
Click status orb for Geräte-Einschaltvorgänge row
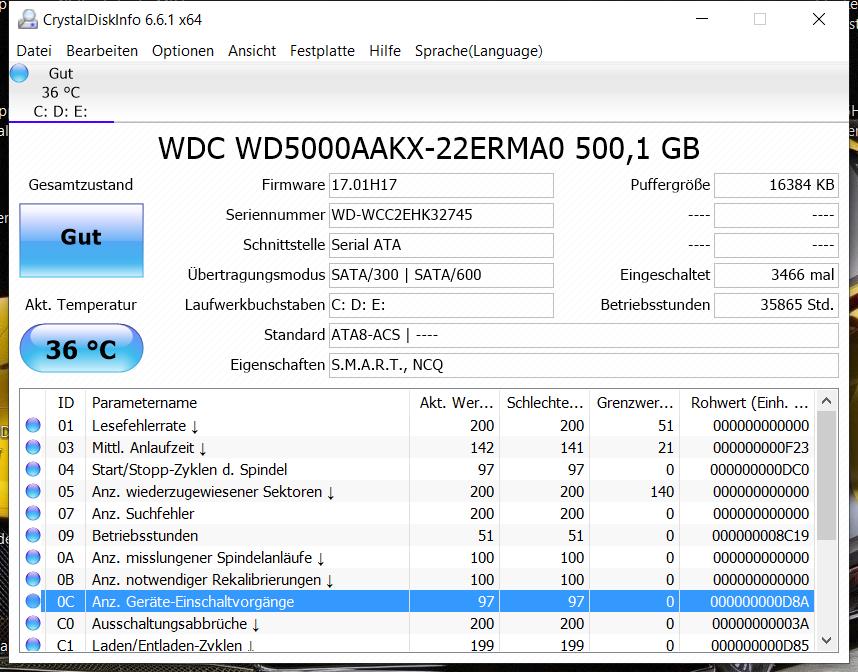click(x=33, y=601)
